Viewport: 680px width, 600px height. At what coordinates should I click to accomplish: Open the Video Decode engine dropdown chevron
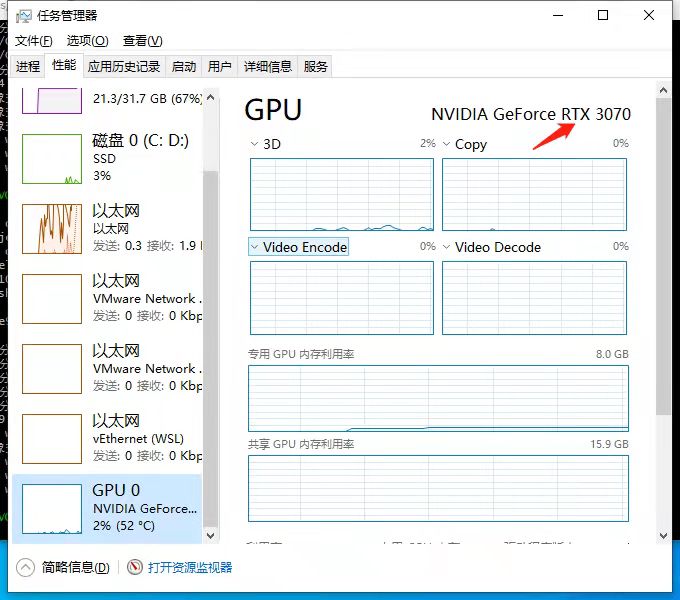coord(446,247)
